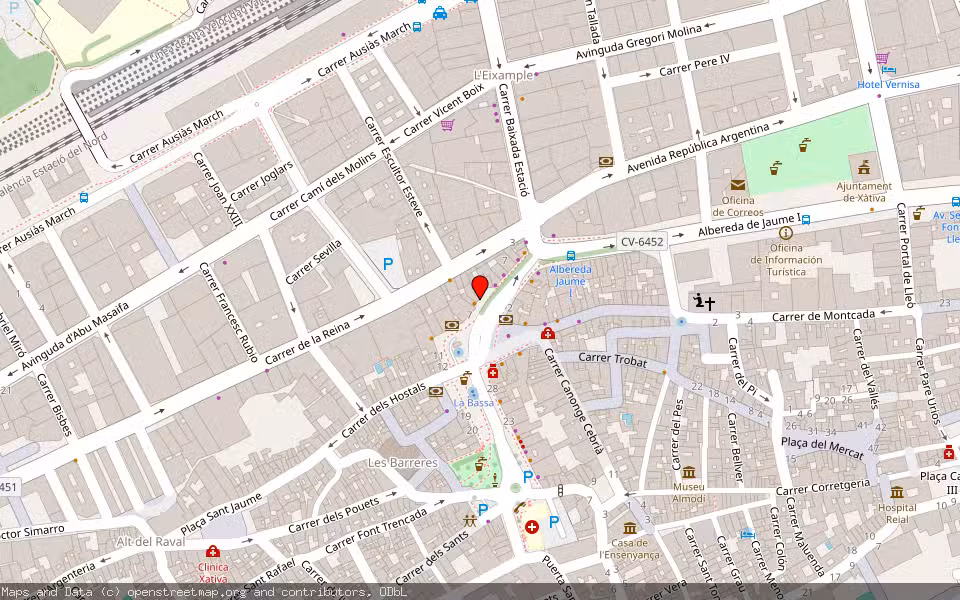Click the bus stop icon above Alberedа Jaume
Viewport: 960px width, 600px height.
(x=571, y=256)
